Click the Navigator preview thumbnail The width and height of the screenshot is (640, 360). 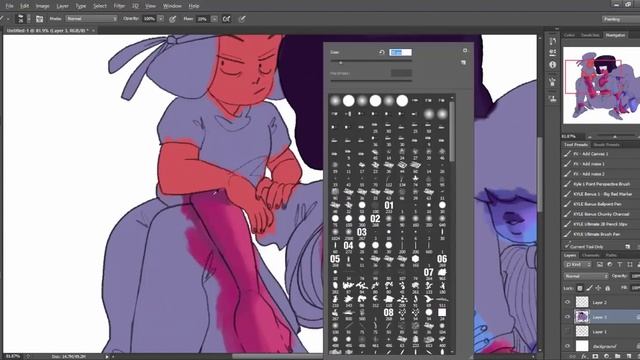click(602, 85)
